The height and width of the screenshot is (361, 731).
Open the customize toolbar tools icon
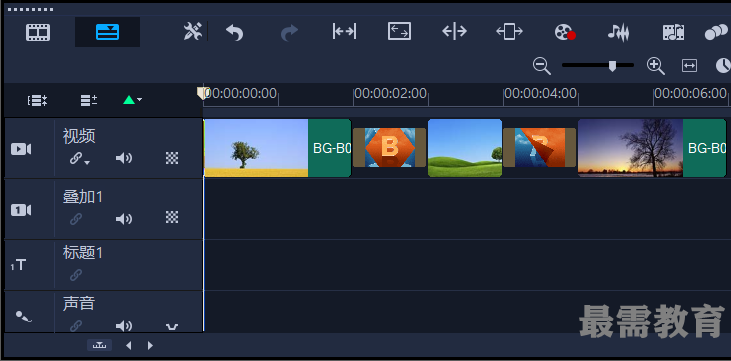192,32
